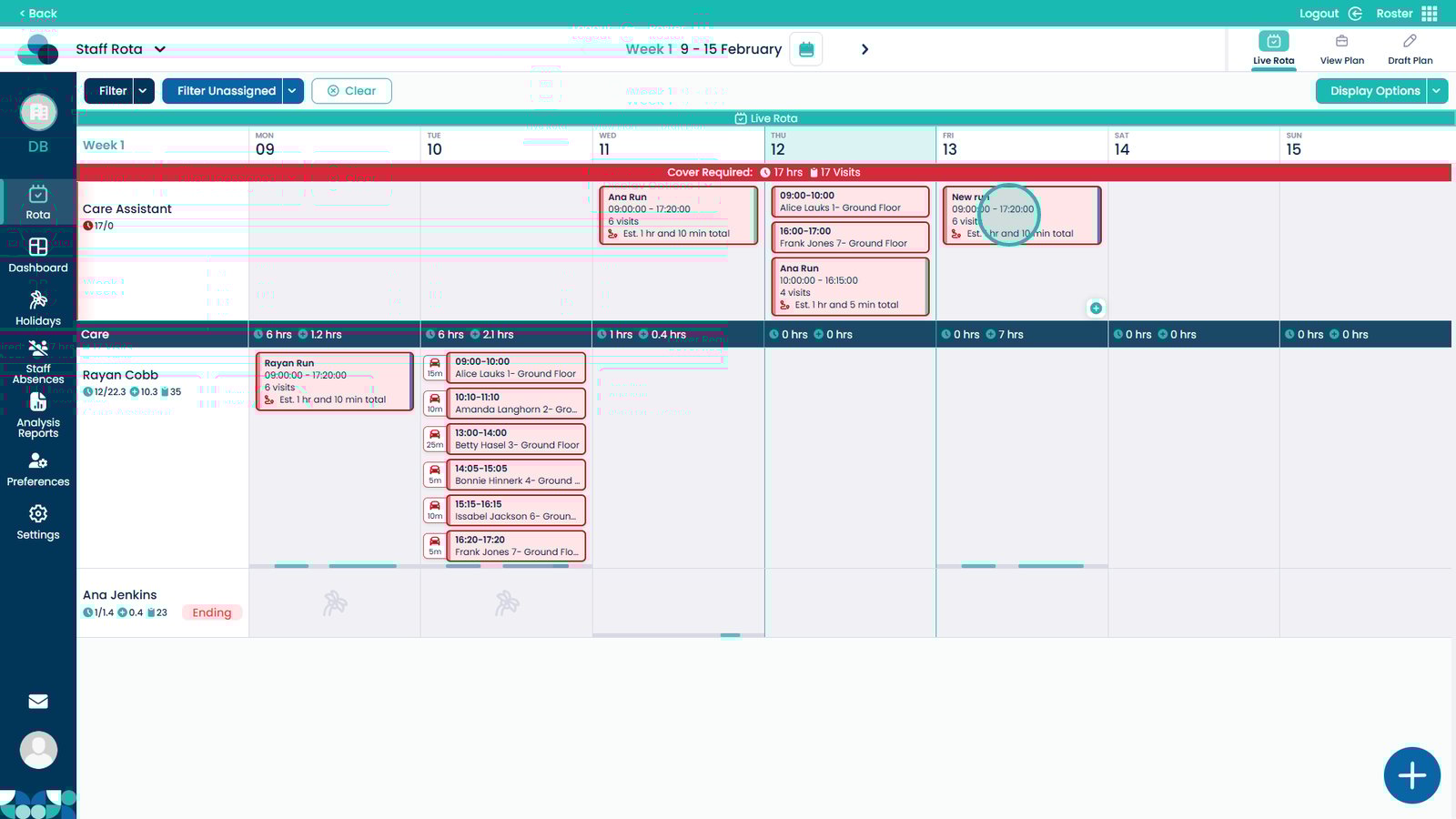The width and height of the screenshot is (1456, 819).
Task: Open Settings in the sidebar
Action: [x=38, y=522]
